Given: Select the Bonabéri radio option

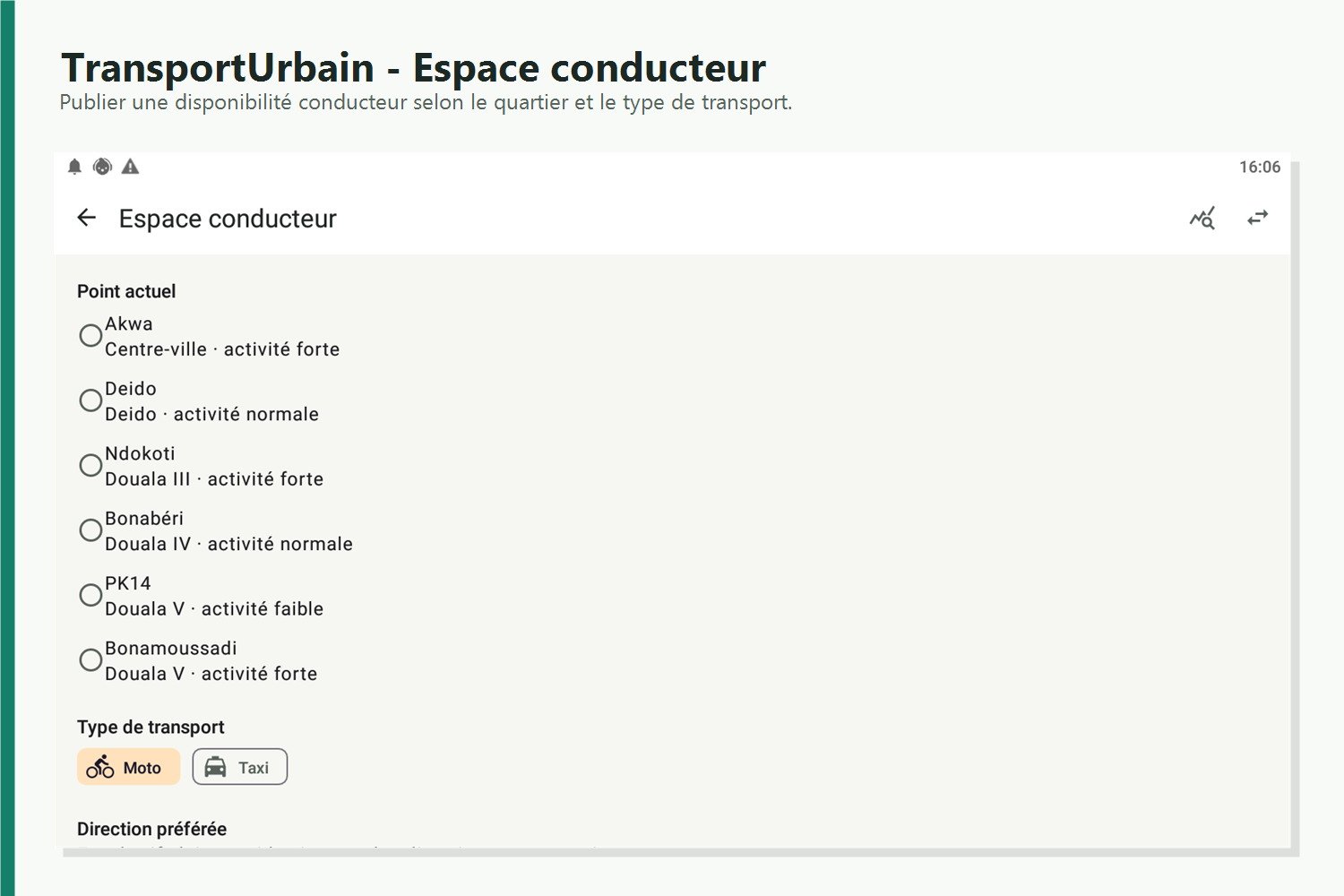Looking at the screenshot, I should [90, 530].
